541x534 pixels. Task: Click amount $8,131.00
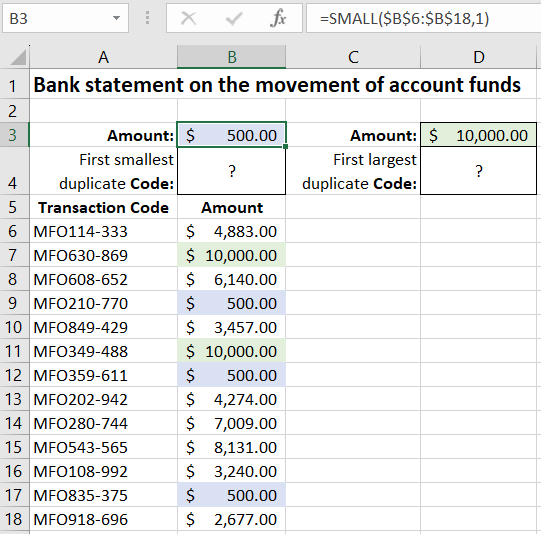pyautogui.click(x=232, y=447)
